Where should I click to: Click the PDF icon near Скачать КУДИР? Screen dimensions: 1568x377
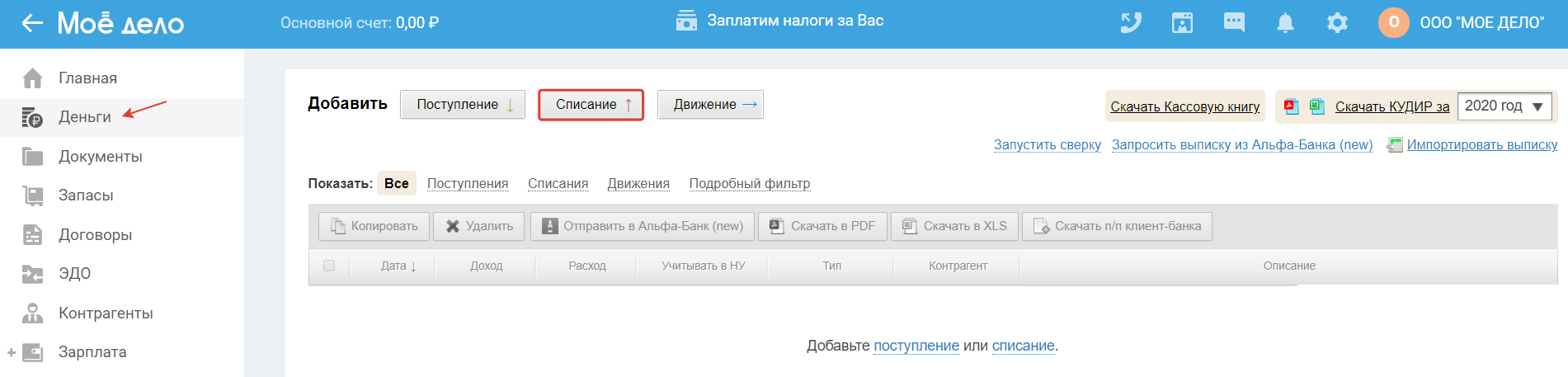tap(1292, 106)
